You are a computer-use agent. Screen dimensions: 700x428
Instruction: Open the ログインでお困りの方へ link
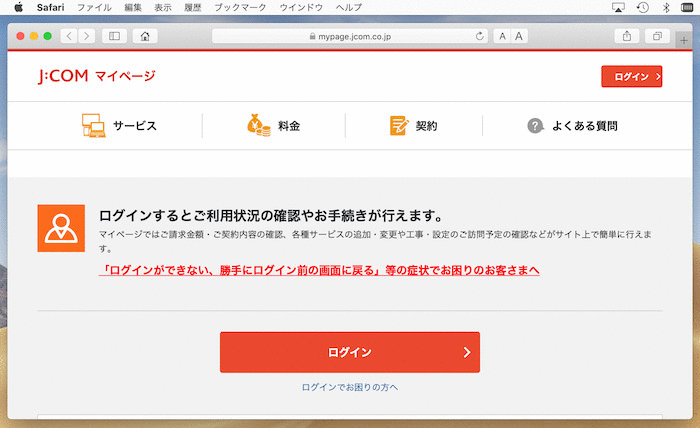tap(350, 387)
